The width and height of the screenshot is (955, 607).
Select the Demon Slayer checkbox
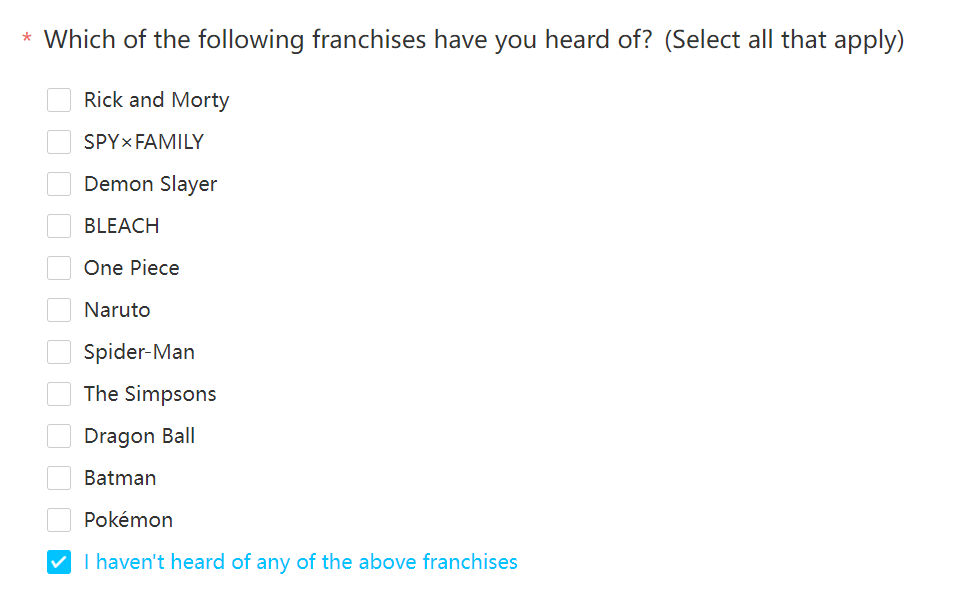tap(59, 184)
